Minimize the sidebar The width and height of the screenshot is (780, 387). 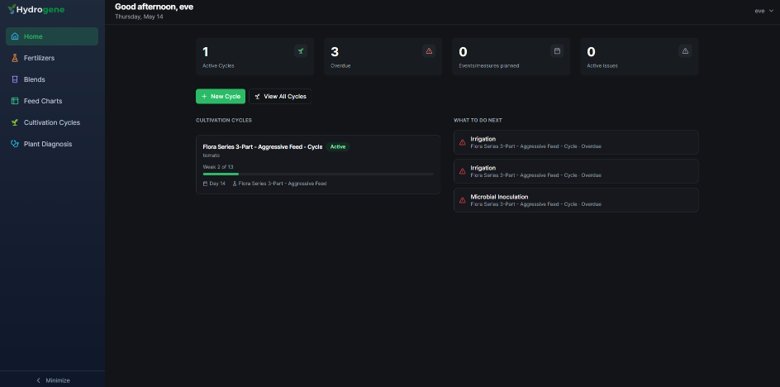(53, 381)
